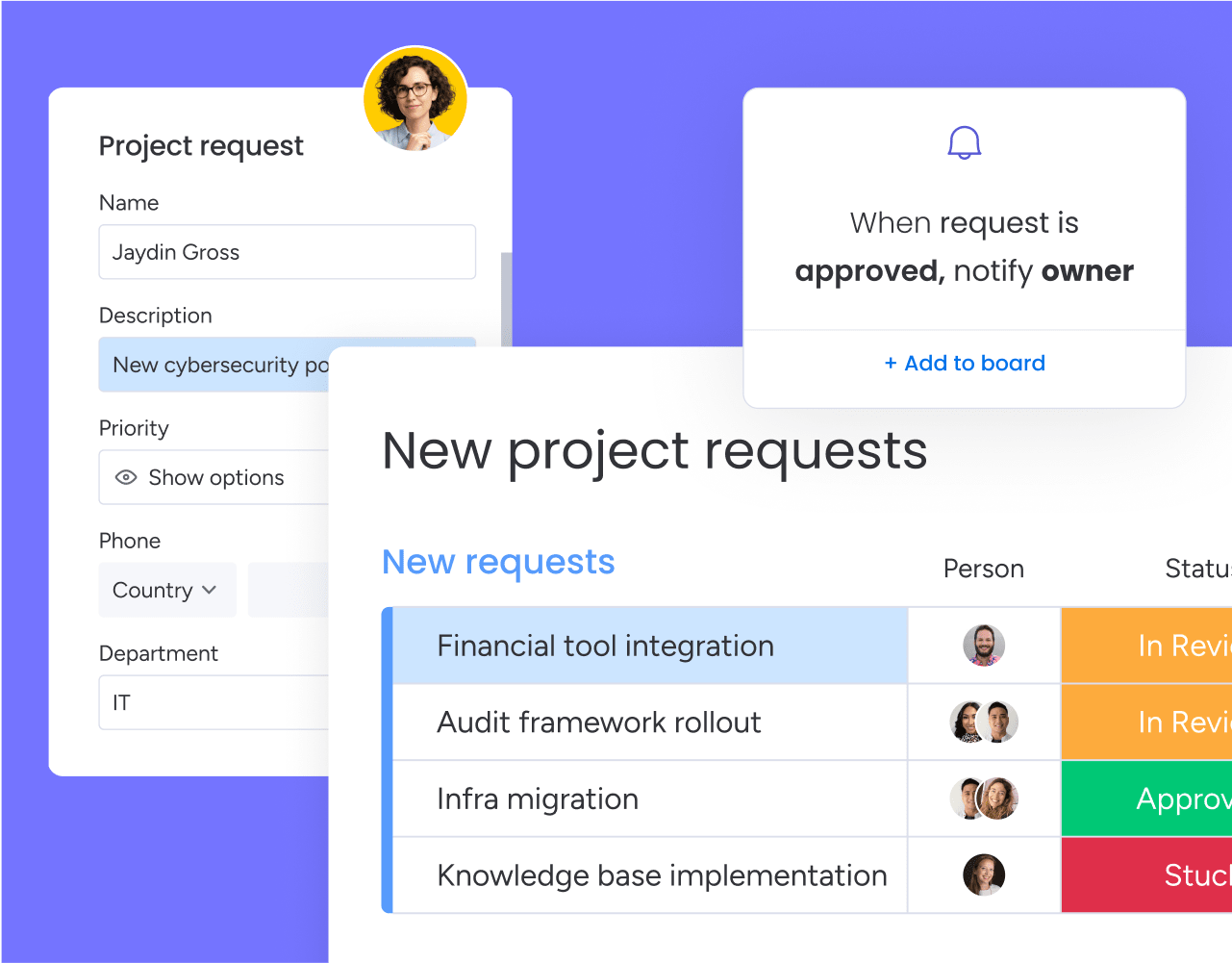
Task: Click the notification bell icon
Action: pyautogui.click(x=964, y=143)
